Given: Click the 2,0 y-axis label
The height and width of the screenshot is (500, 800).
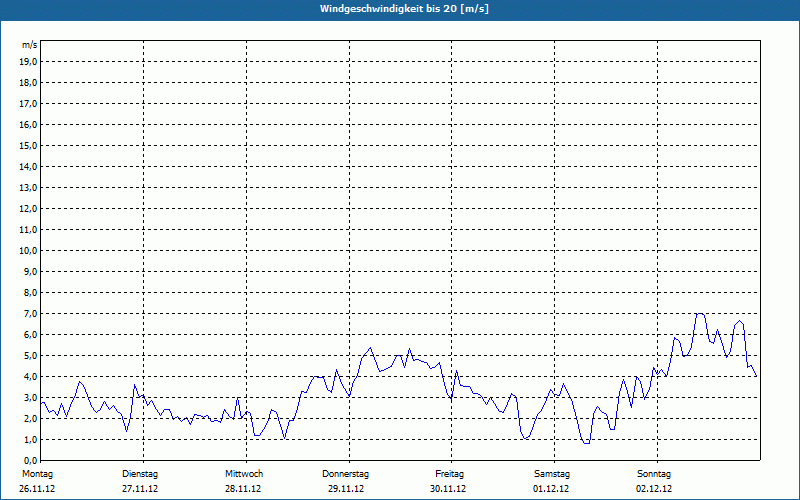Looking at the screenshot, I should click(30, 419).
